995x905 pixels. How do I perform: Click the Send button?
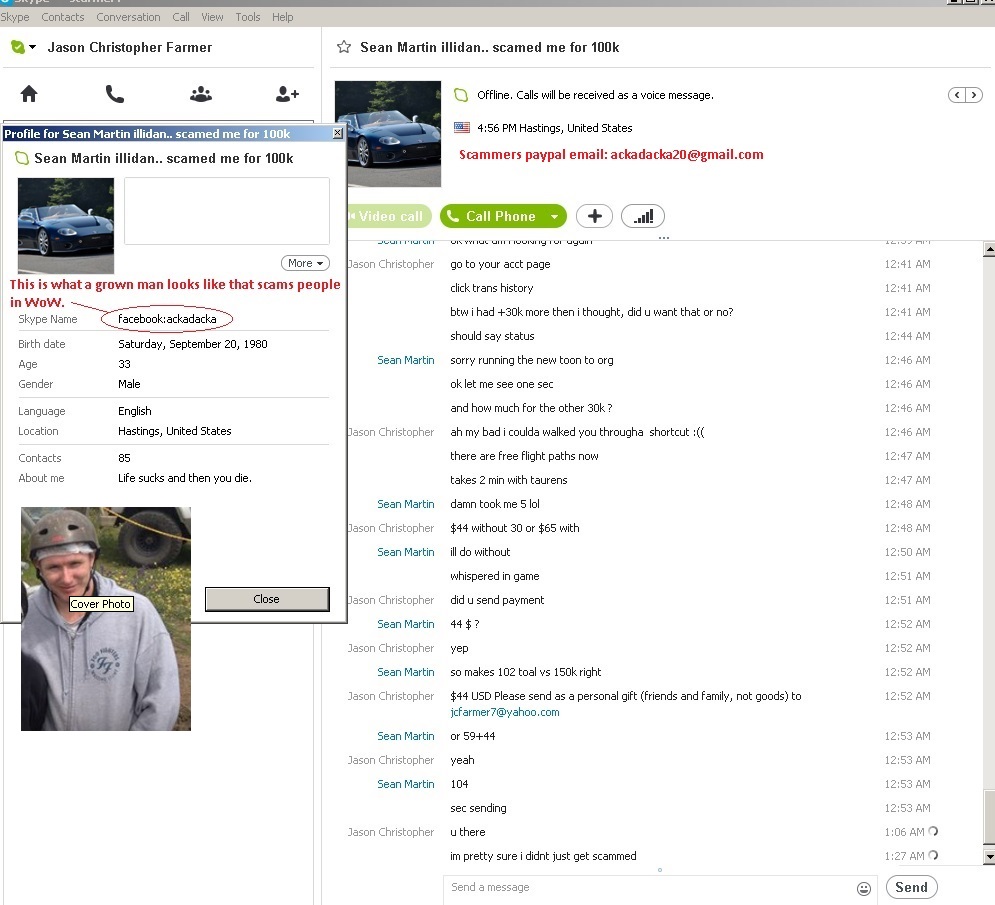[x=911, y=887]
